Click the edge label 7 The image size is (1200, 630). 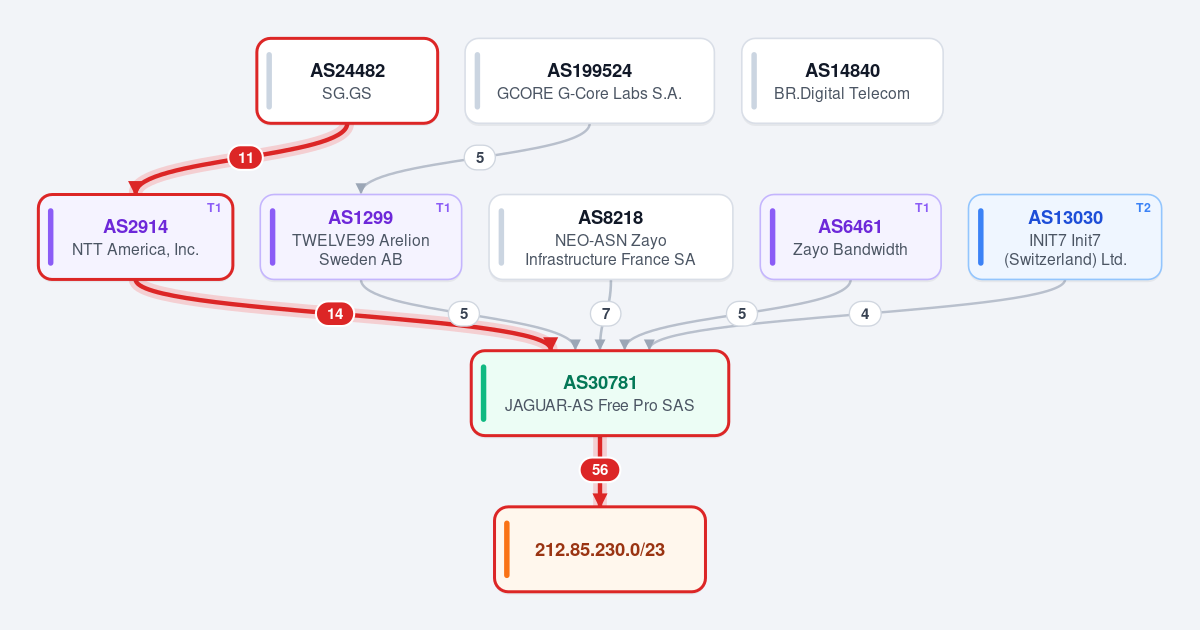click(605, 314)
